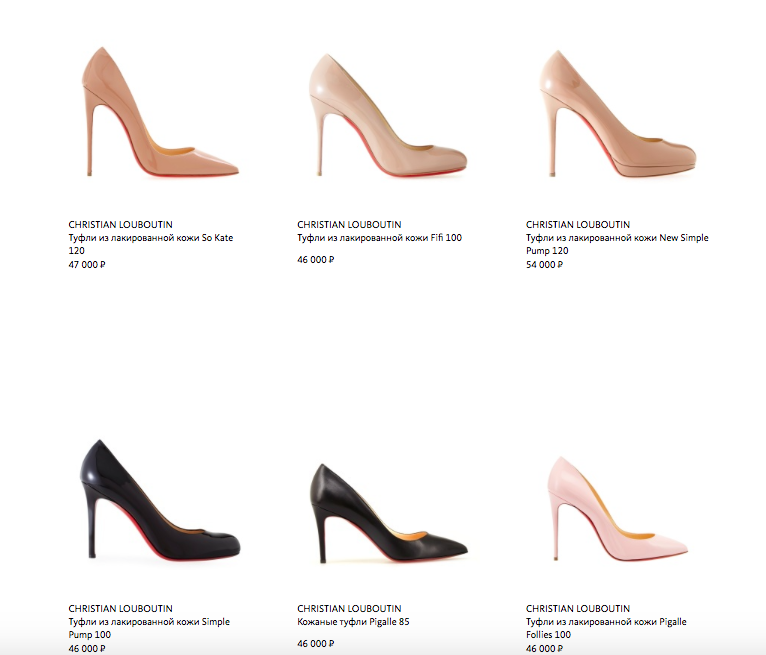Click the Кожаные туфли Pigalle 85 title
This screenshot has height=655, width=766.
pos(353,622)
